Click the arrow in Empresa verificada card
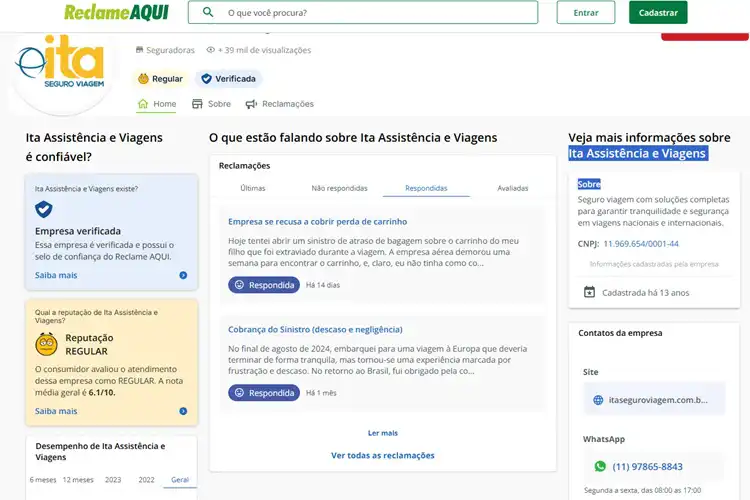 [183, 275]
